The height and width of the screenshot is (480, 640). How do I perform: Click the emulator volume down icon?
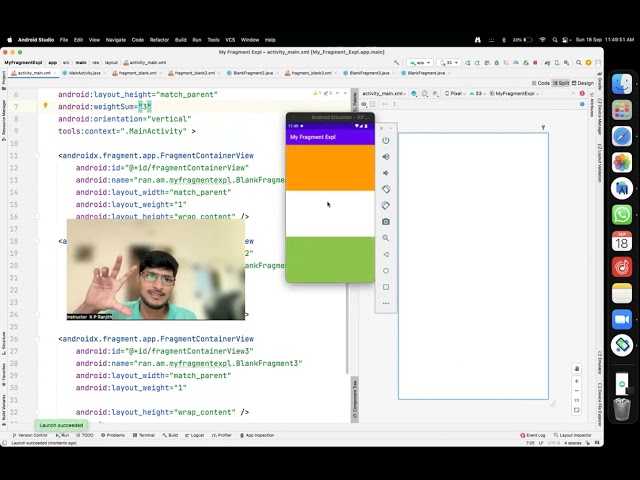[386, 173]
